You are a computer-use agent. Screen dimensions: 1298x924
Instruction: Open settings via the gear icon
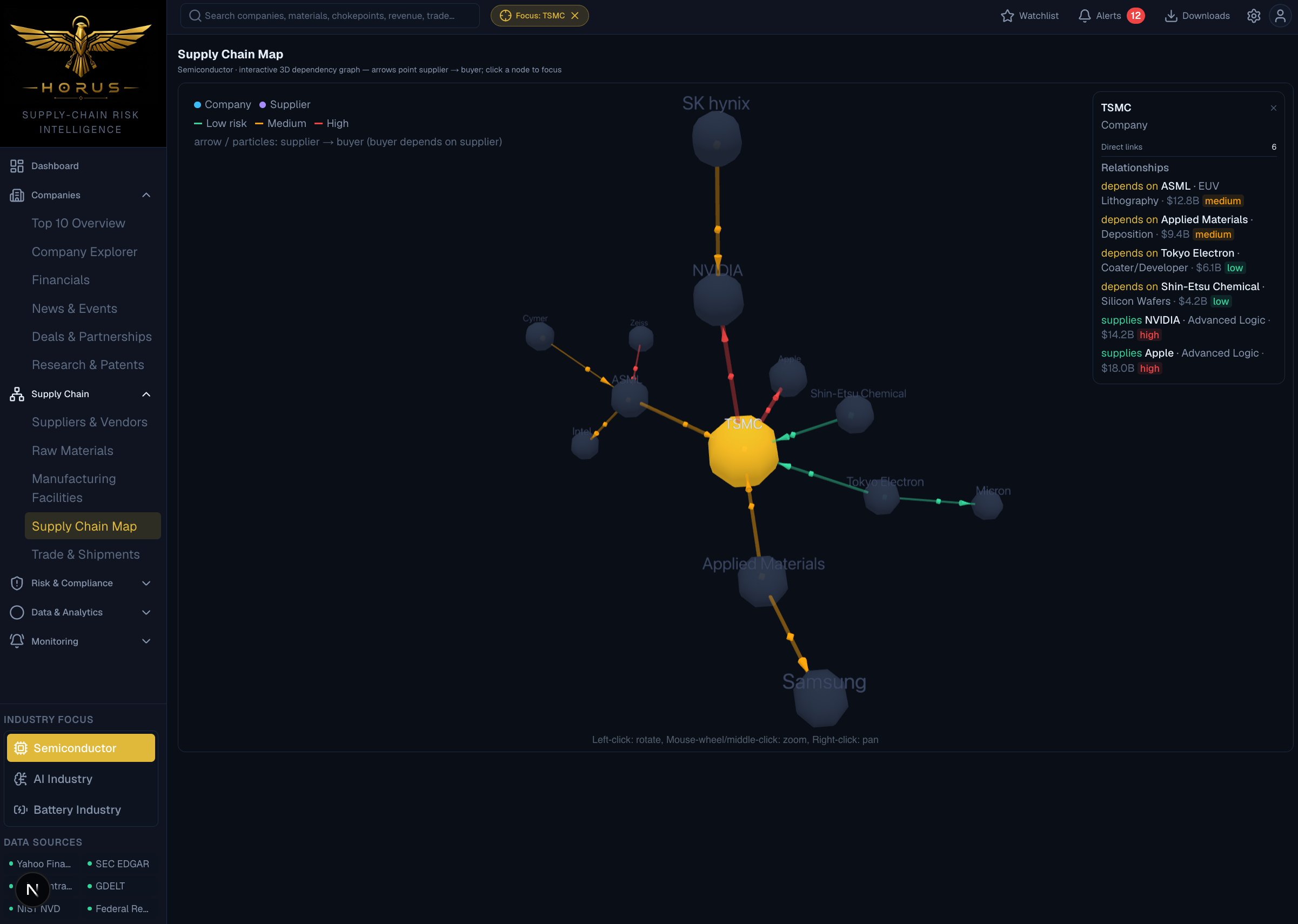1254,16
